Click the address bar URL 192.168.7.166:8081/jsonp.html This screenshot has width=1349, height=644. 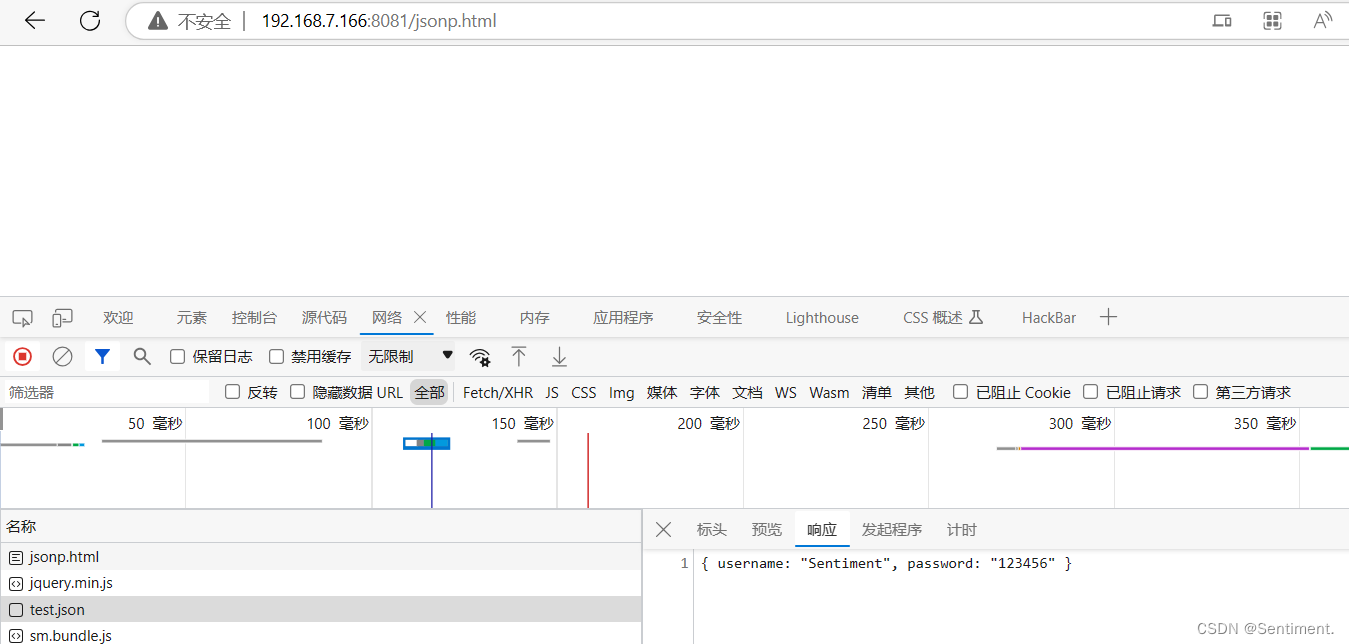point(379,21)
